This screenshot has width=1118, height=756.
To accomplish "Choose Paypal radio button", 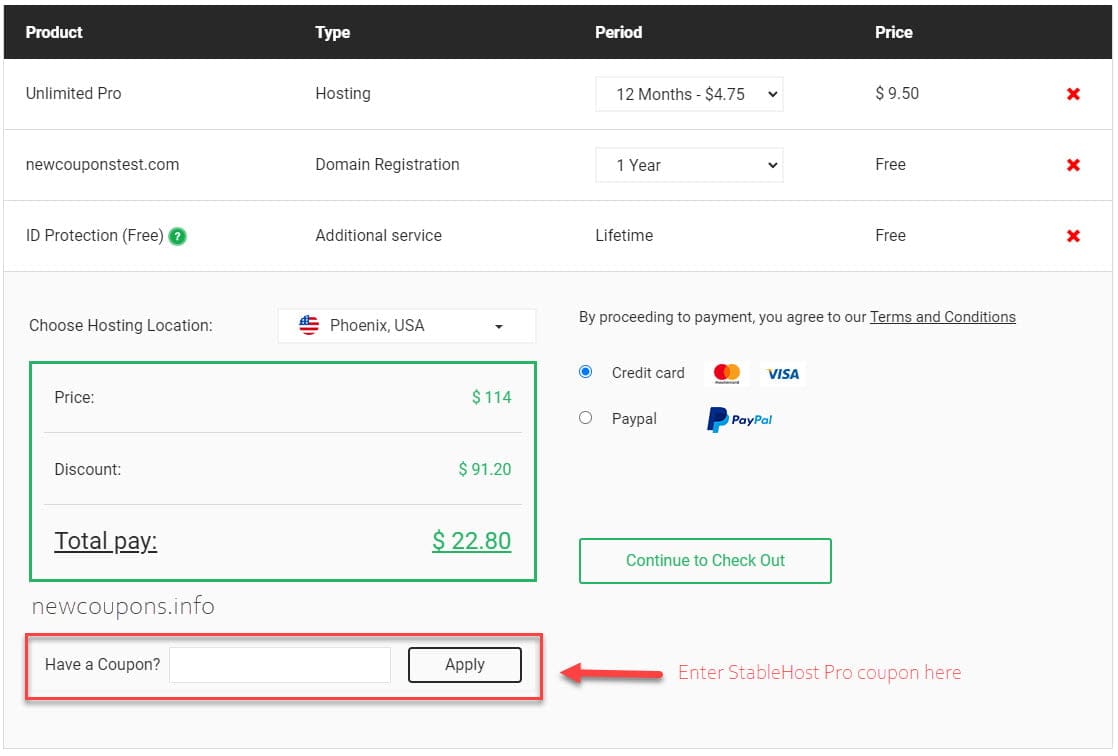I will [x=586, y=418].
